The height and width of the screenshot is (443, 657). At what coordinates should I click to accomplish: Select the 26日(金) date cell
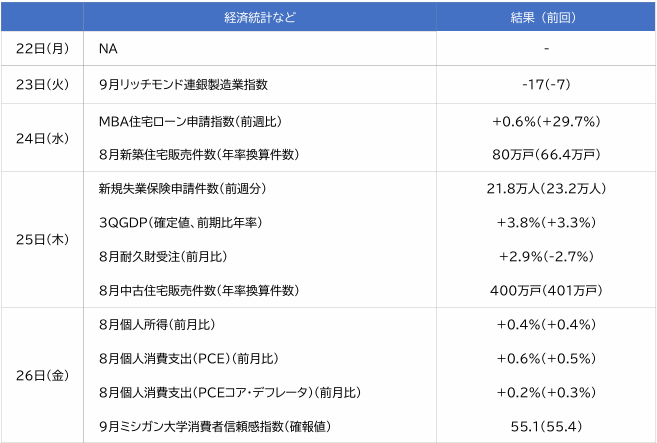pos(42,376)
